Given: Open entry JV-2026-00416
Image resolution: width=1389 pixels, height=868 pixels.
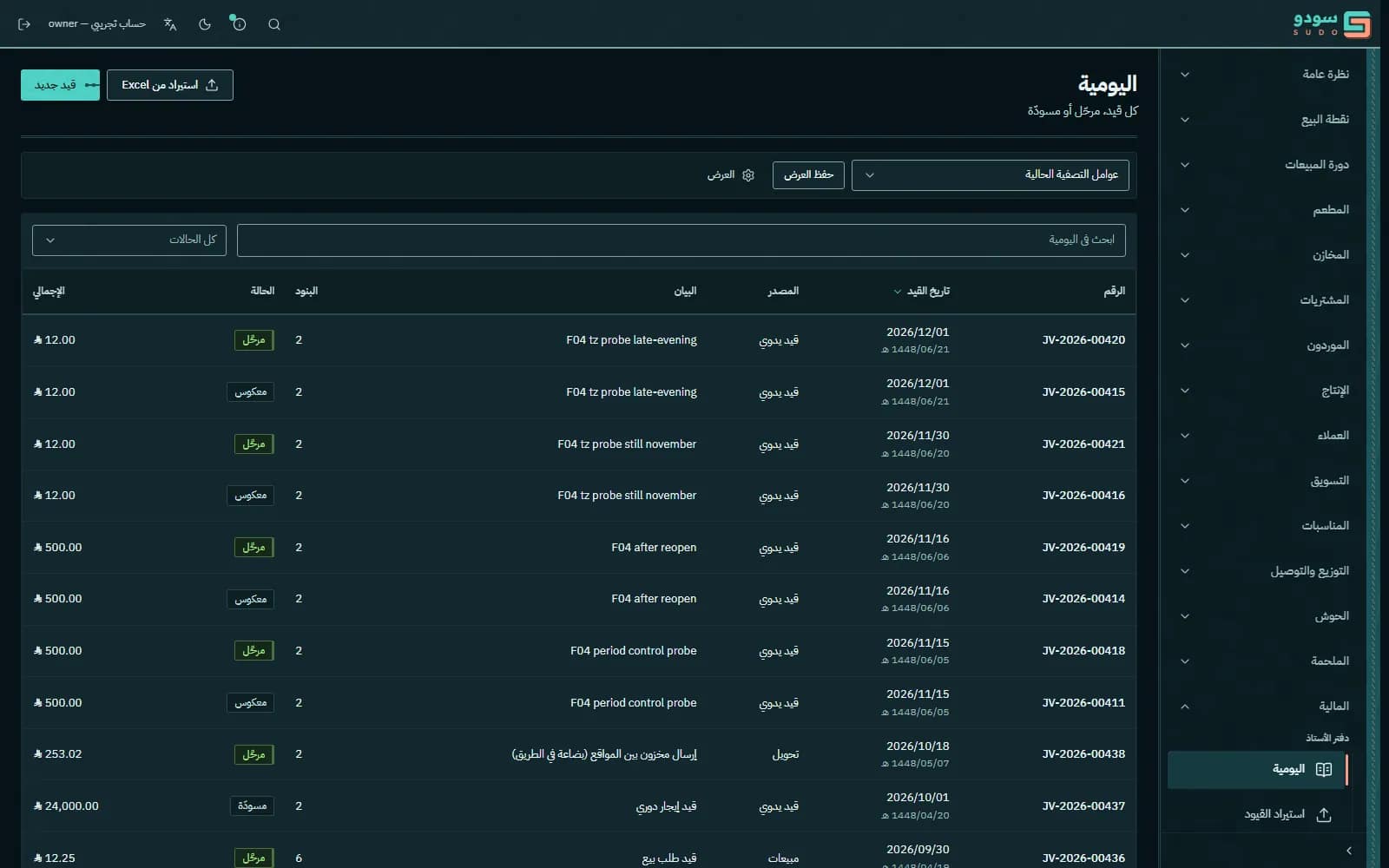Looking at the screenshot, I should 1083,496.
